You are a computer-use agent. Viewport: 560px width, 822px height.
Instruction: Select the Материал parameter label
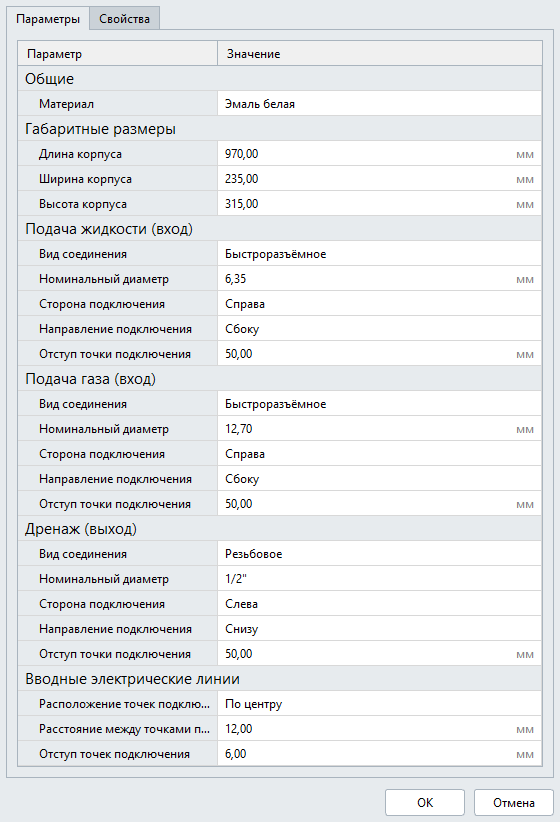[x=66, y=104]
